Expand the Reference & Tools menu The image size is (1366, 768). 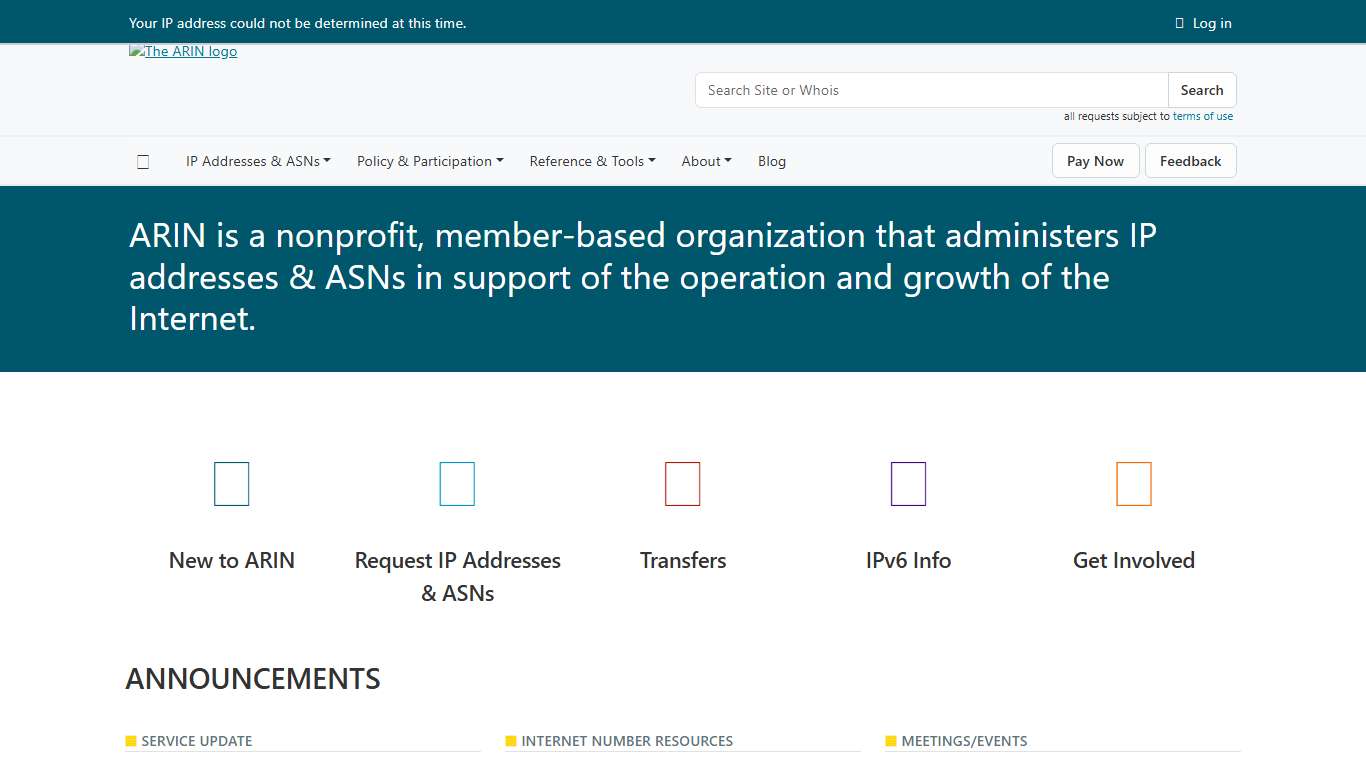(592, 161)
